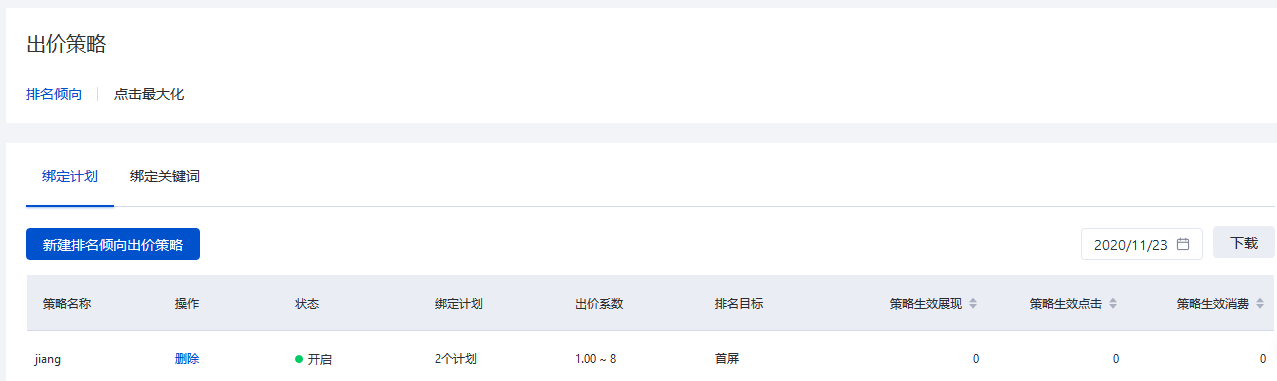Delete the jiang strategy via 删除

(x=187, y=359)
